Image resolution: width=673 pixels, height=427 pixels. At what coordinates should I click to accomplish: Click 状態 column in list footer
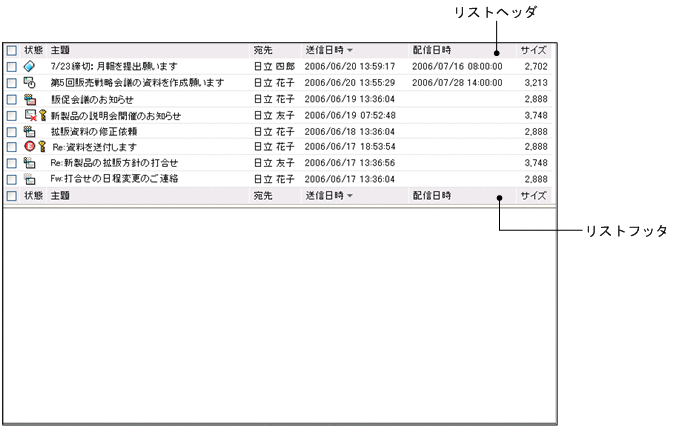[33, 196]
